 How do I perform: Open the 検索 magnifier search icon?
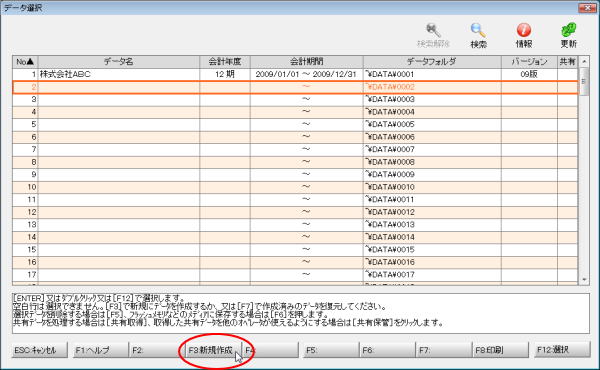478,35
